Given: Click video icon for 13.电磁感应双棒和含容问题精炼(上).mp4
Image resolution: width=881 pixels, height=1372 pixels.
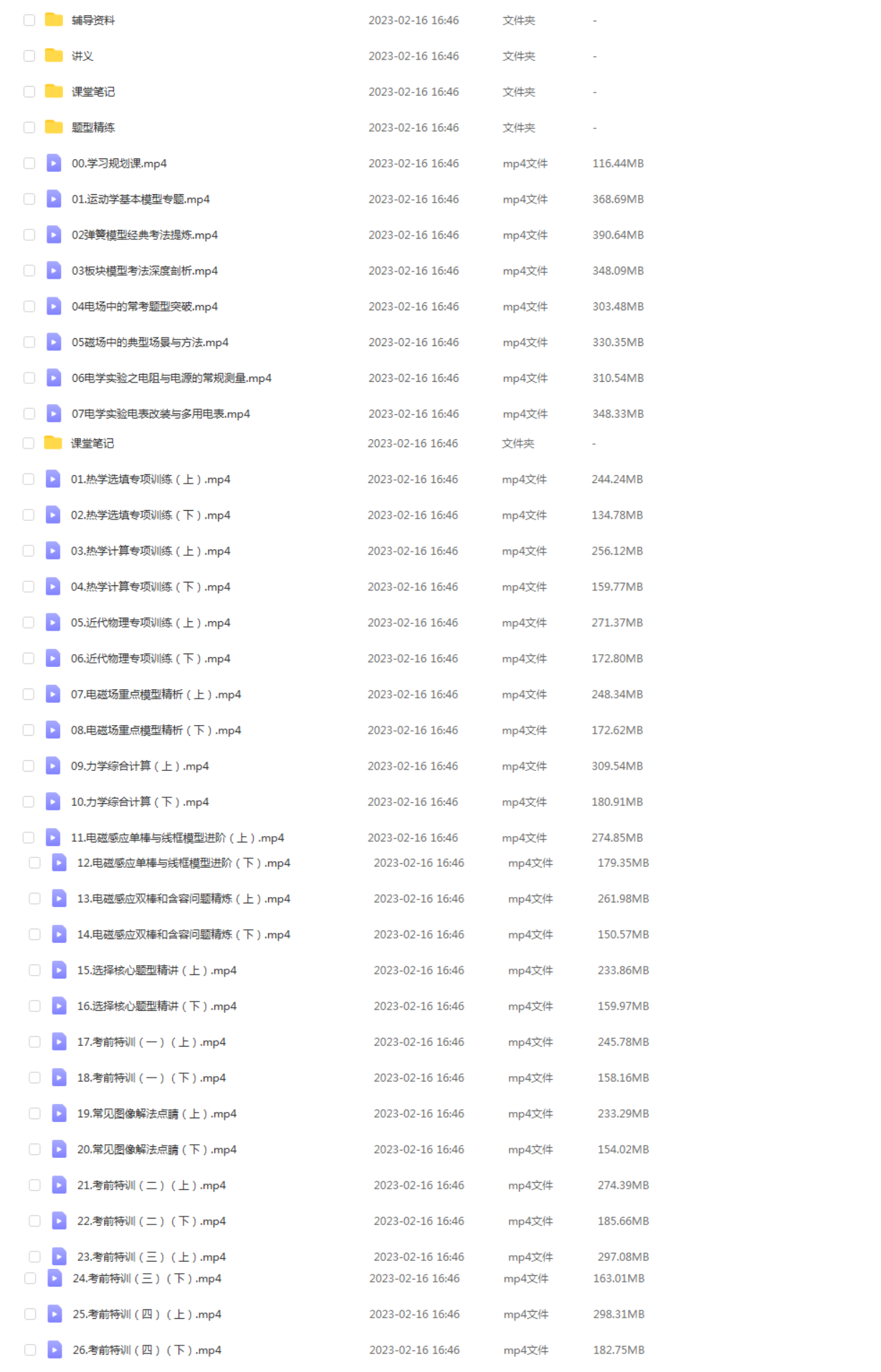Looking at the screenshot, I should tap(59, 898).
